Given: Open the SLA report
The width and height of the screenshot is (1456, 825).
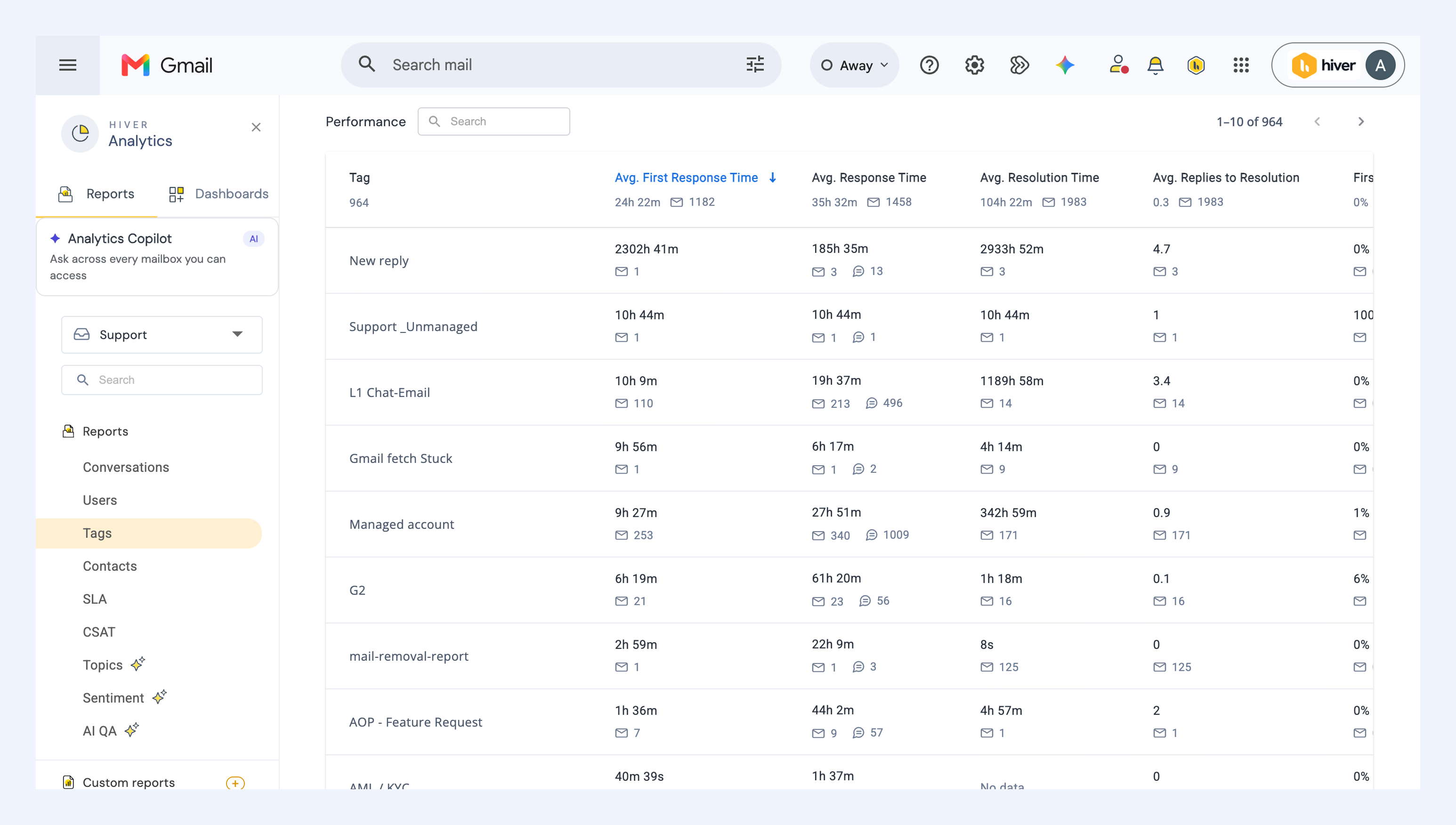Looking at the screenshot, I should point(95,599).
